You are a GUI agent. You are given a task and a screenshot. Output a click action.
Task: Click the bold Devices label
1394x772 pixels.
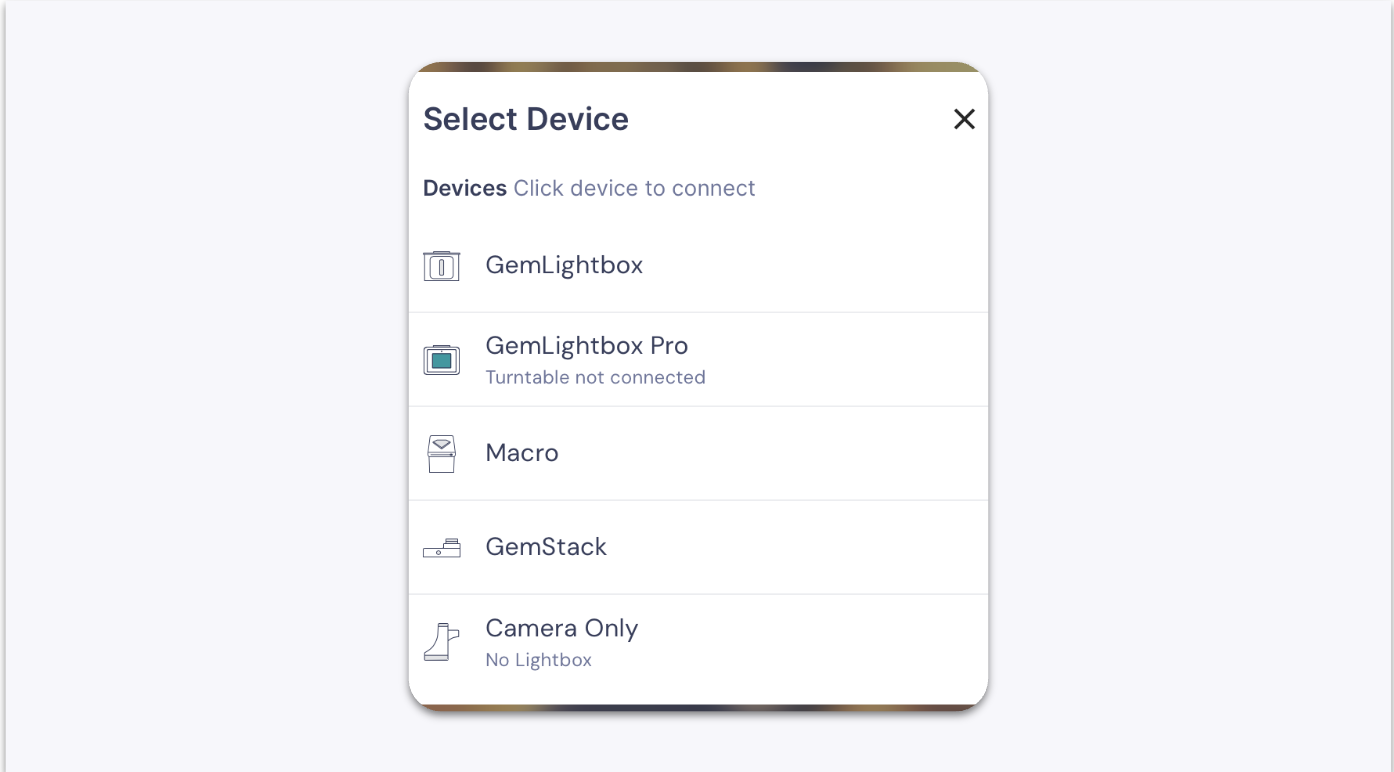point(465,188)
